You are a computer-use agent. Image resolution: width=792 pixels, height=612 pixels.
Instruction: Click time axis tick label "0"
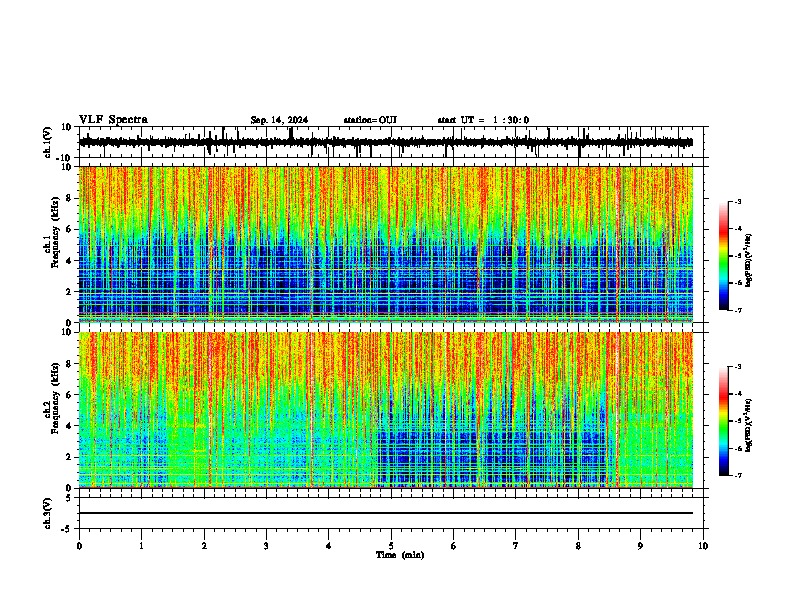tap(79, 546)
